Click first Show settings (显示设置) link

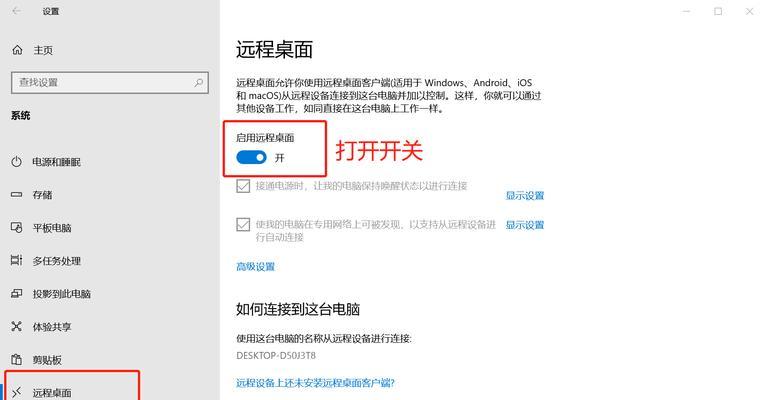(x=525, y=196)
